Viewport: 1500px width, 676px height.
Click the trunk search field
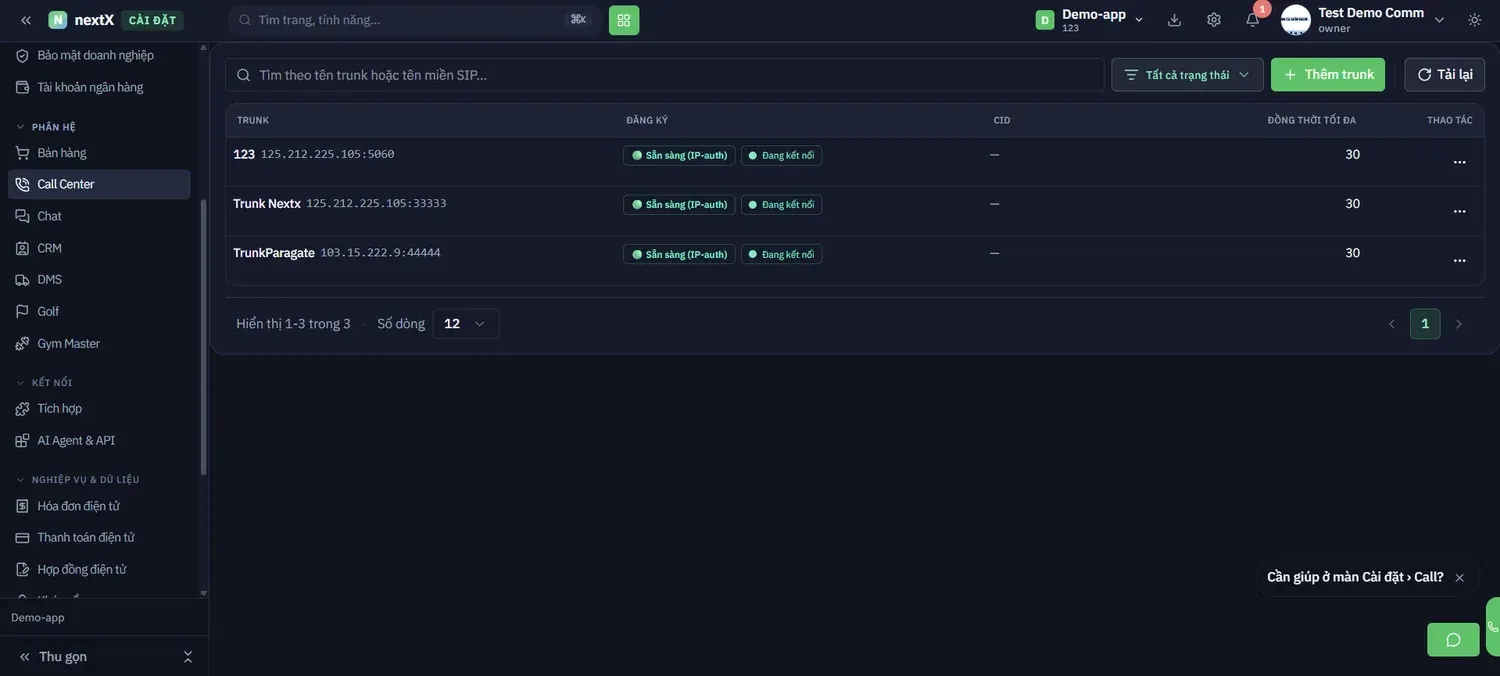(665, 75)
